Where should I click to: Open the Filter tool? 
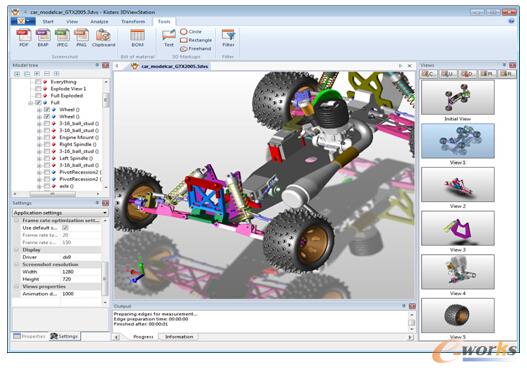(x=228, y=38)
